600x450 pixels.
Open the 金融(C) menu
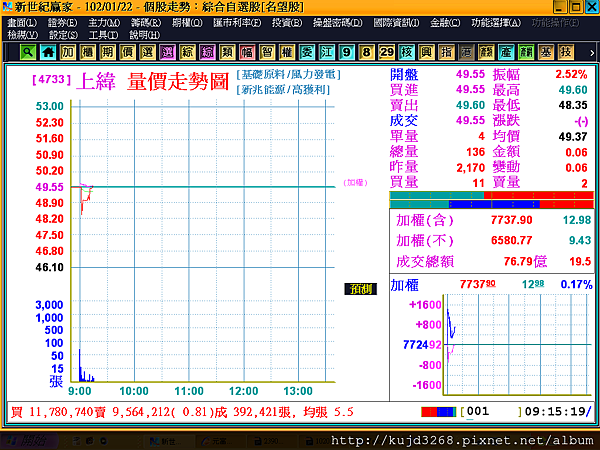445,23
